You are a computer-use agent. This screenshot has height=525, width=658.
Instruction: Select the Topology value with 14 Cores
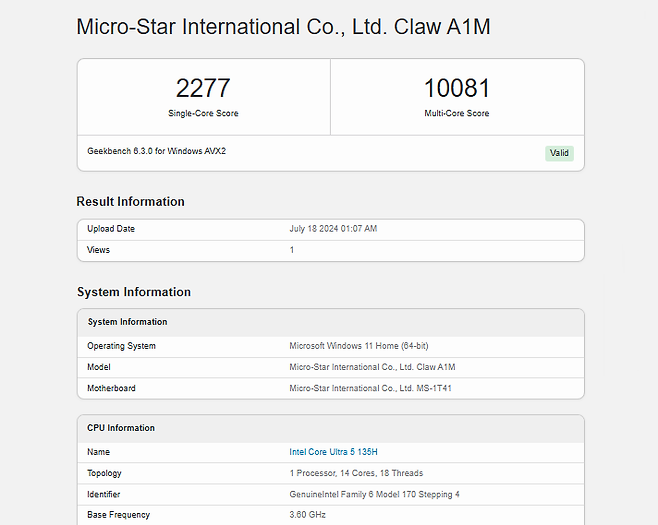coord(356,473)
